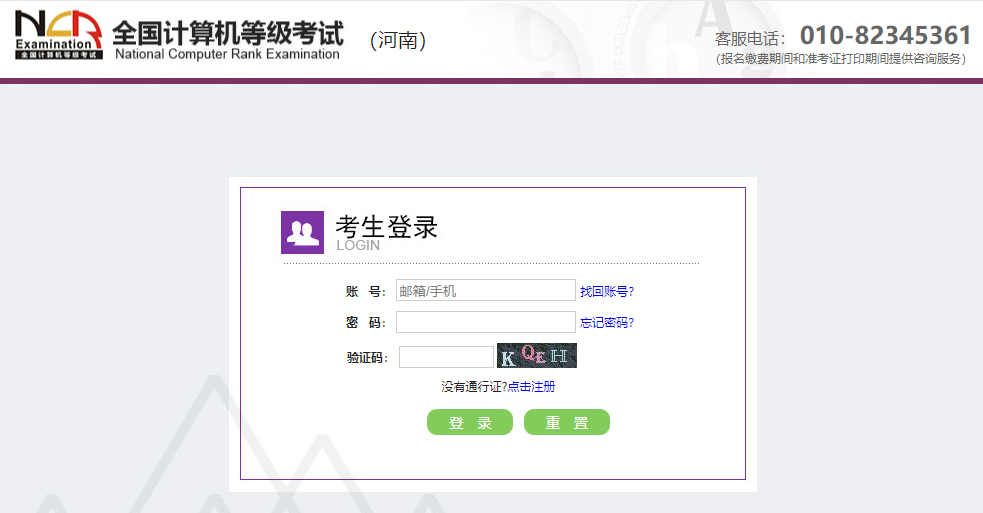The image size is (983, 513).
Task: Click the phone number 010-82345361
Action: [885, 35]
